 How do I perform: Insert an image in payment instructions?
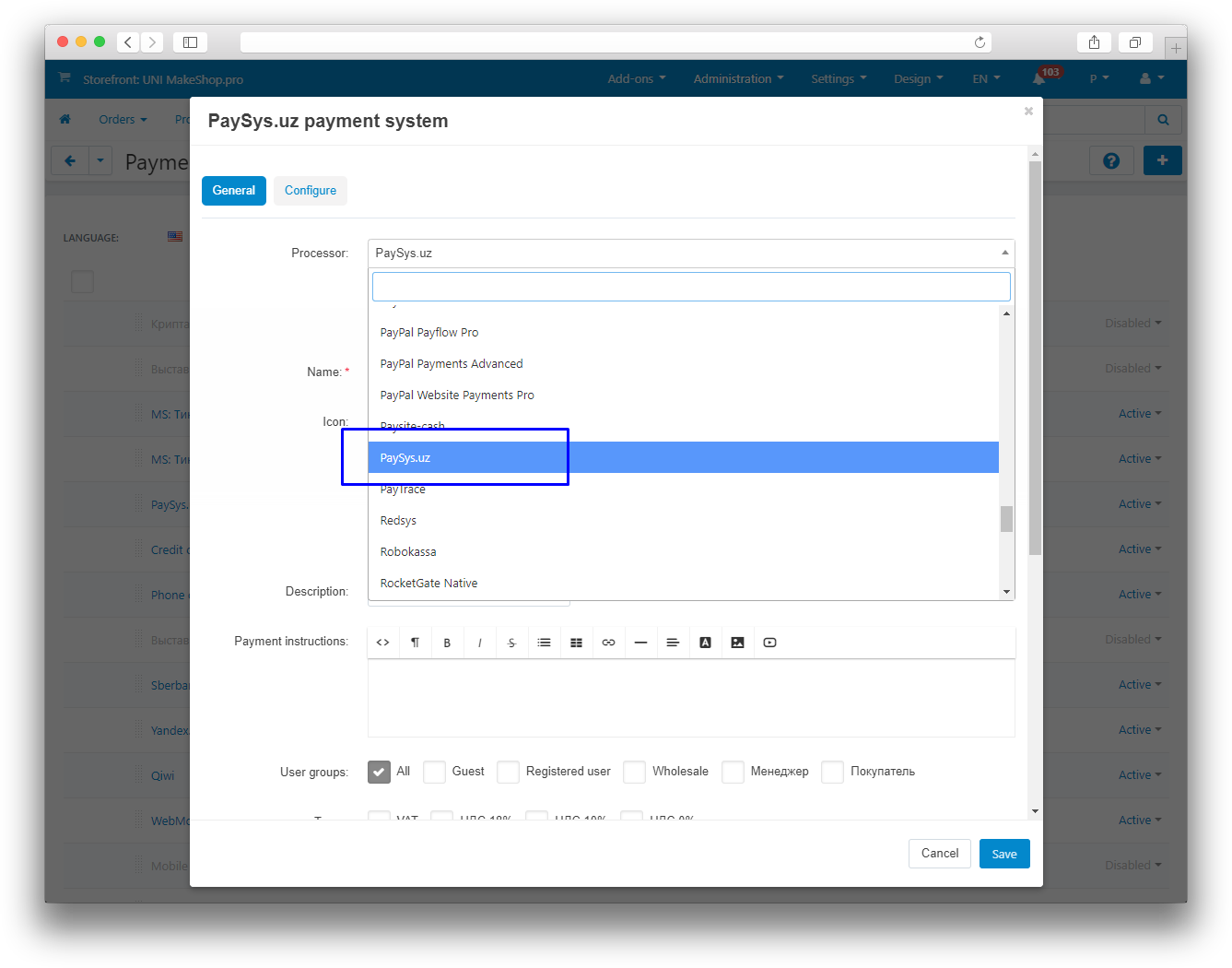[x=737, y=643]
